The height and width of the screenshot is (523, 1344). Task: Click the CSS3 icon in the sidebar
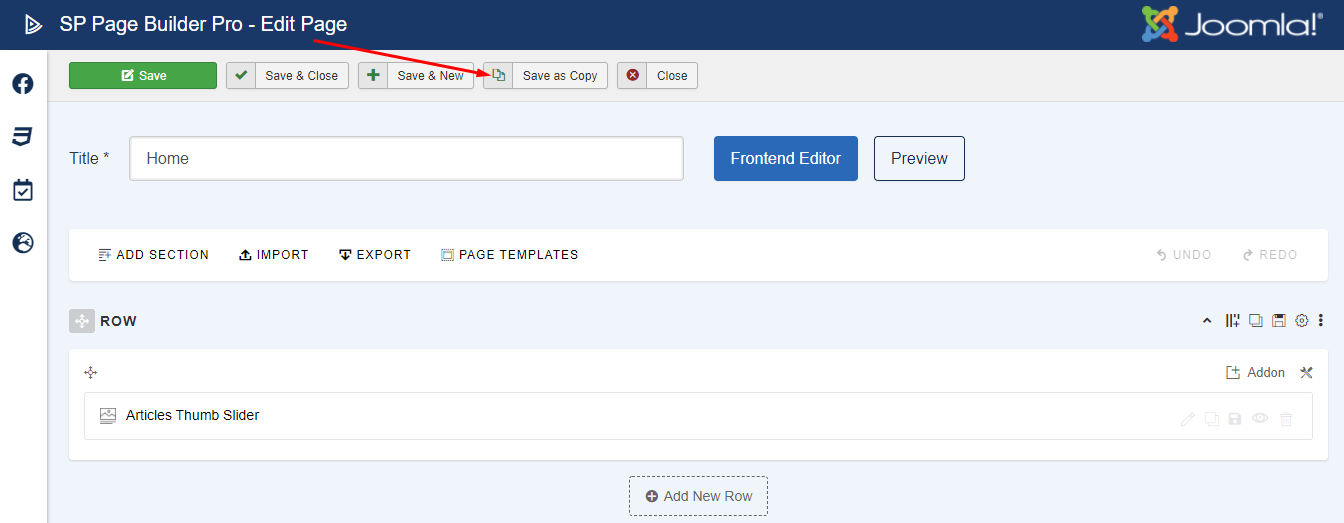(x=23, y=137)
